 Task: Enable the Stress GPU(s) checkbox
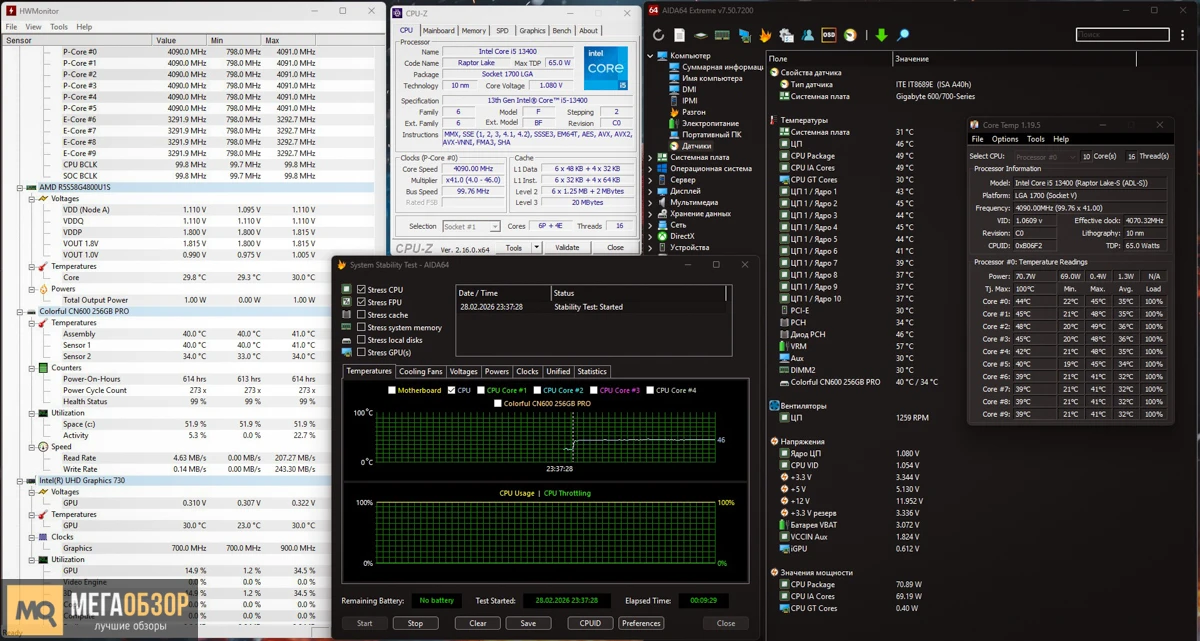(x=360, y=351)
